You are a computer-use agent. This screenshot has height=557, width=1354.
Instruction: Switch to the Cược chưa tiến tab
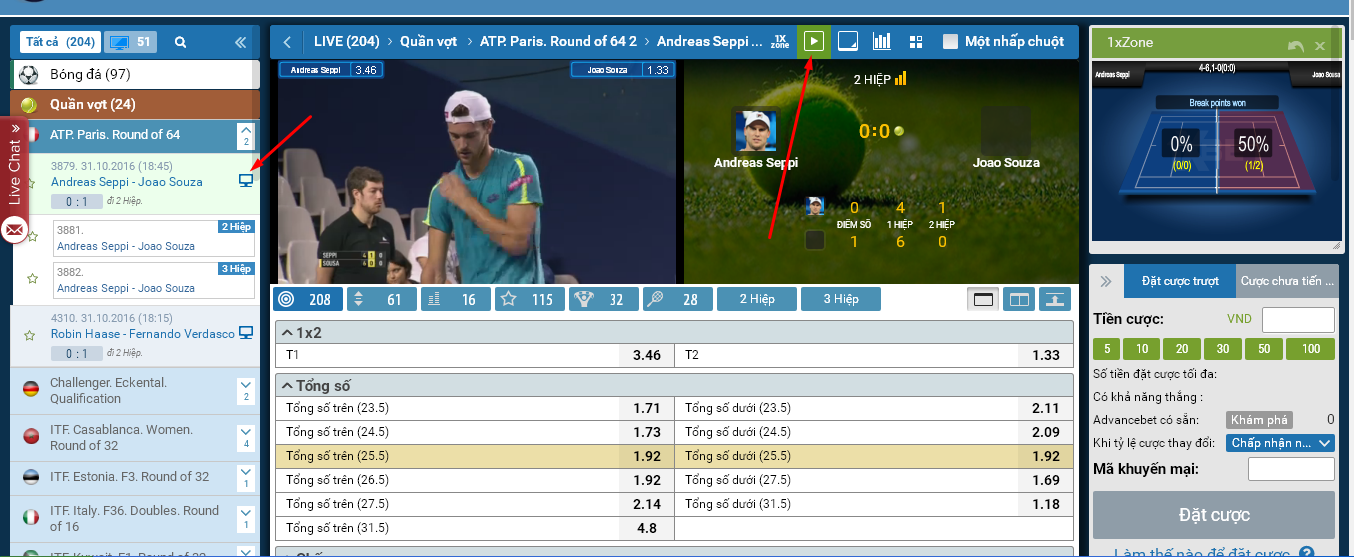[1287, 281]
